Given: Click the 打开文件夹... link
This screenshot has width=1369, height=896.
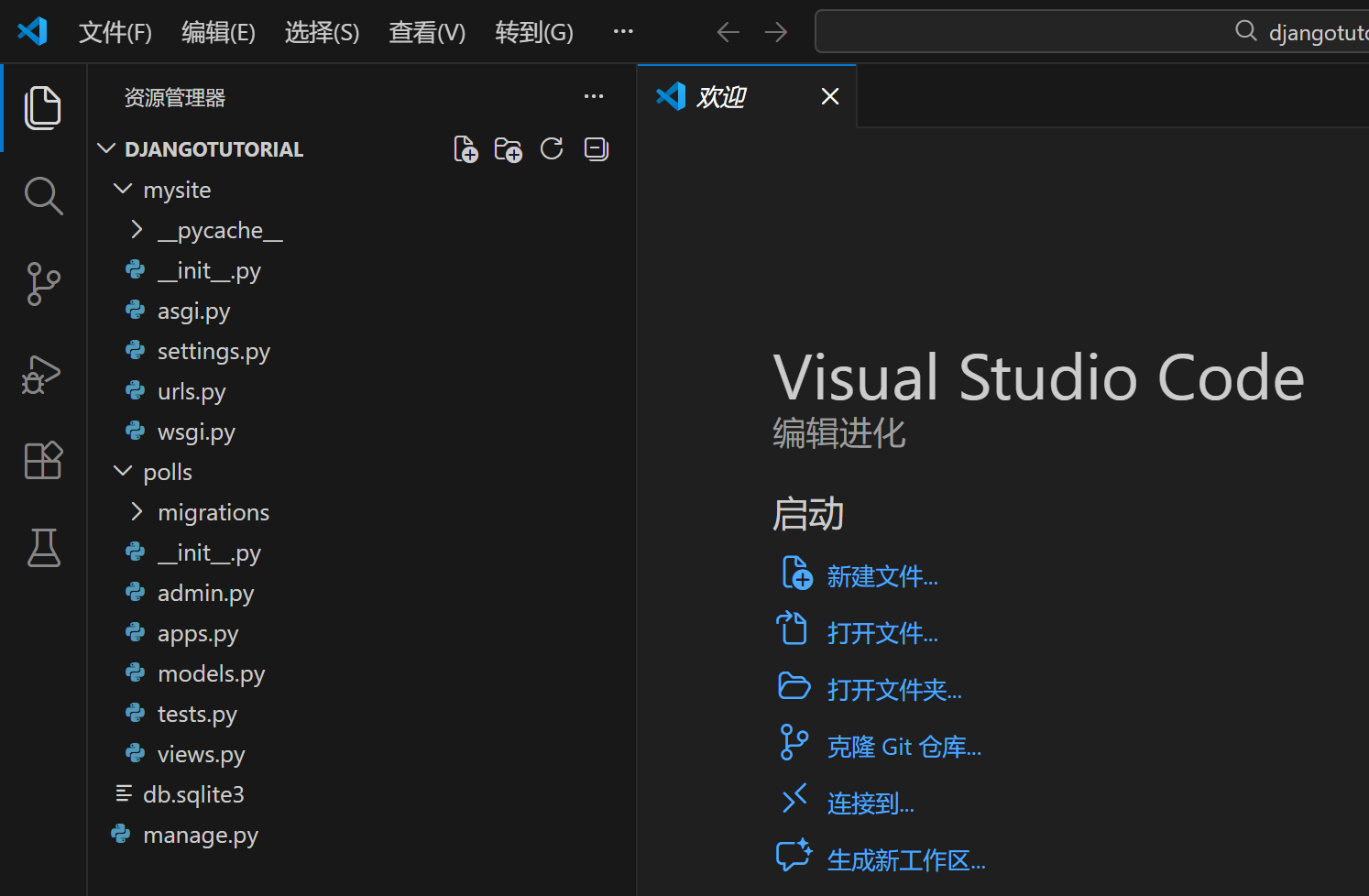Looking at the screenshot, I should 894,690.
